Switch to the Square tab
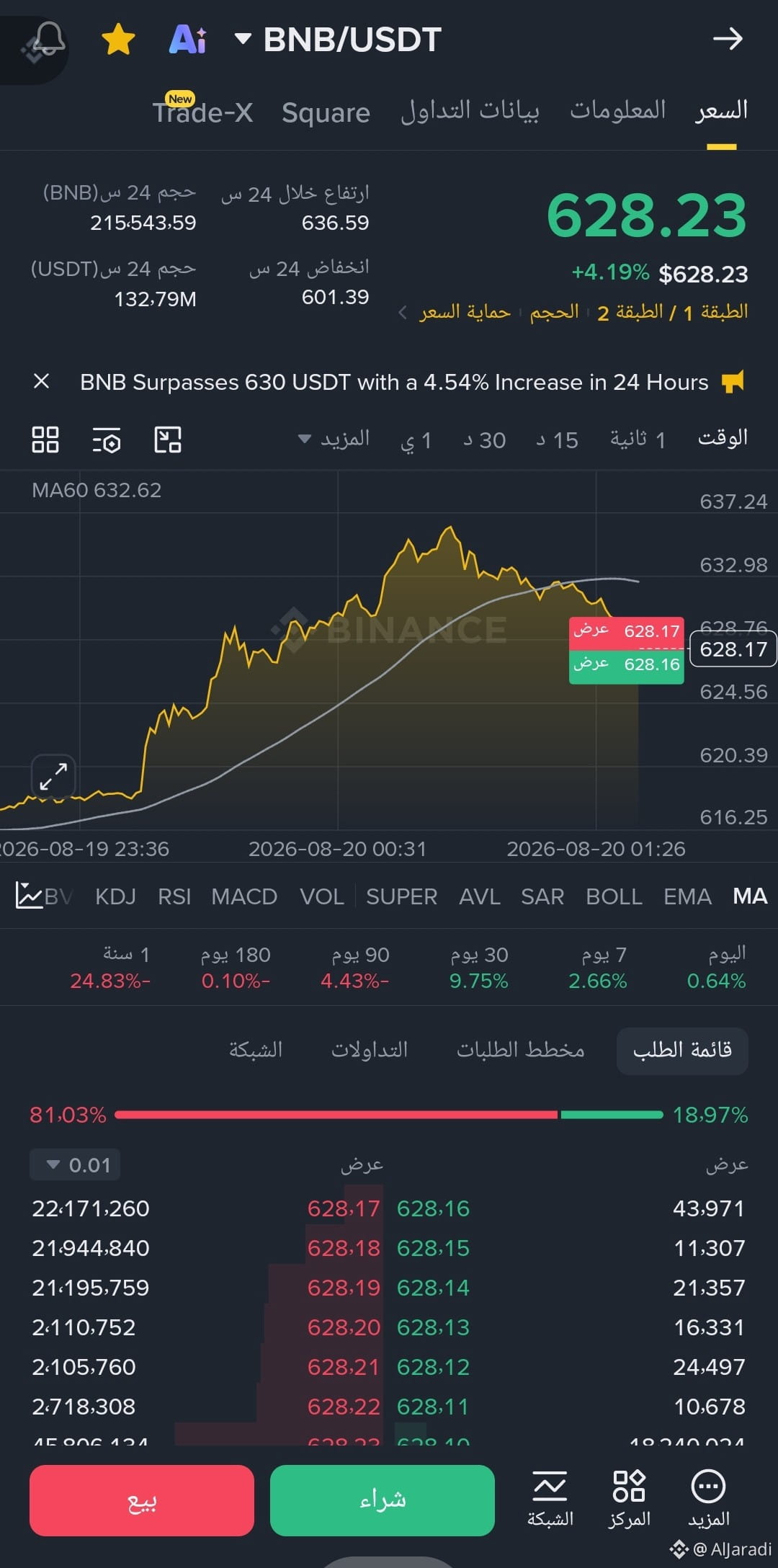778x1568 pixels. 326,112
